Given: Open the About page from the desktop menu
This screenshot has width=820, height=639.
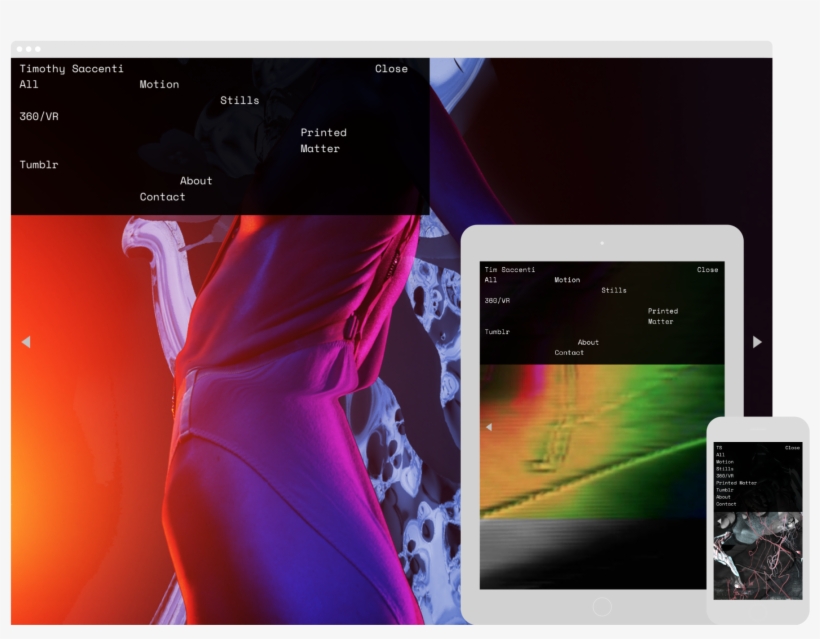Looking at the screenshot, I should [195, 180].
